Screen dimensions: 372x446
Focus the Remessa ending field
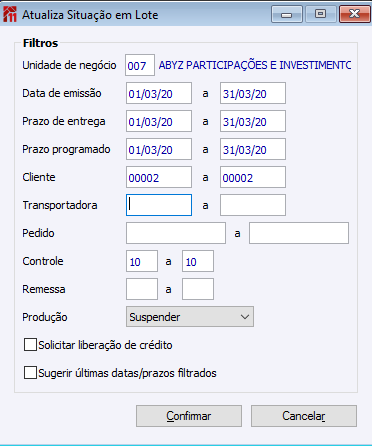pos(198,289)
